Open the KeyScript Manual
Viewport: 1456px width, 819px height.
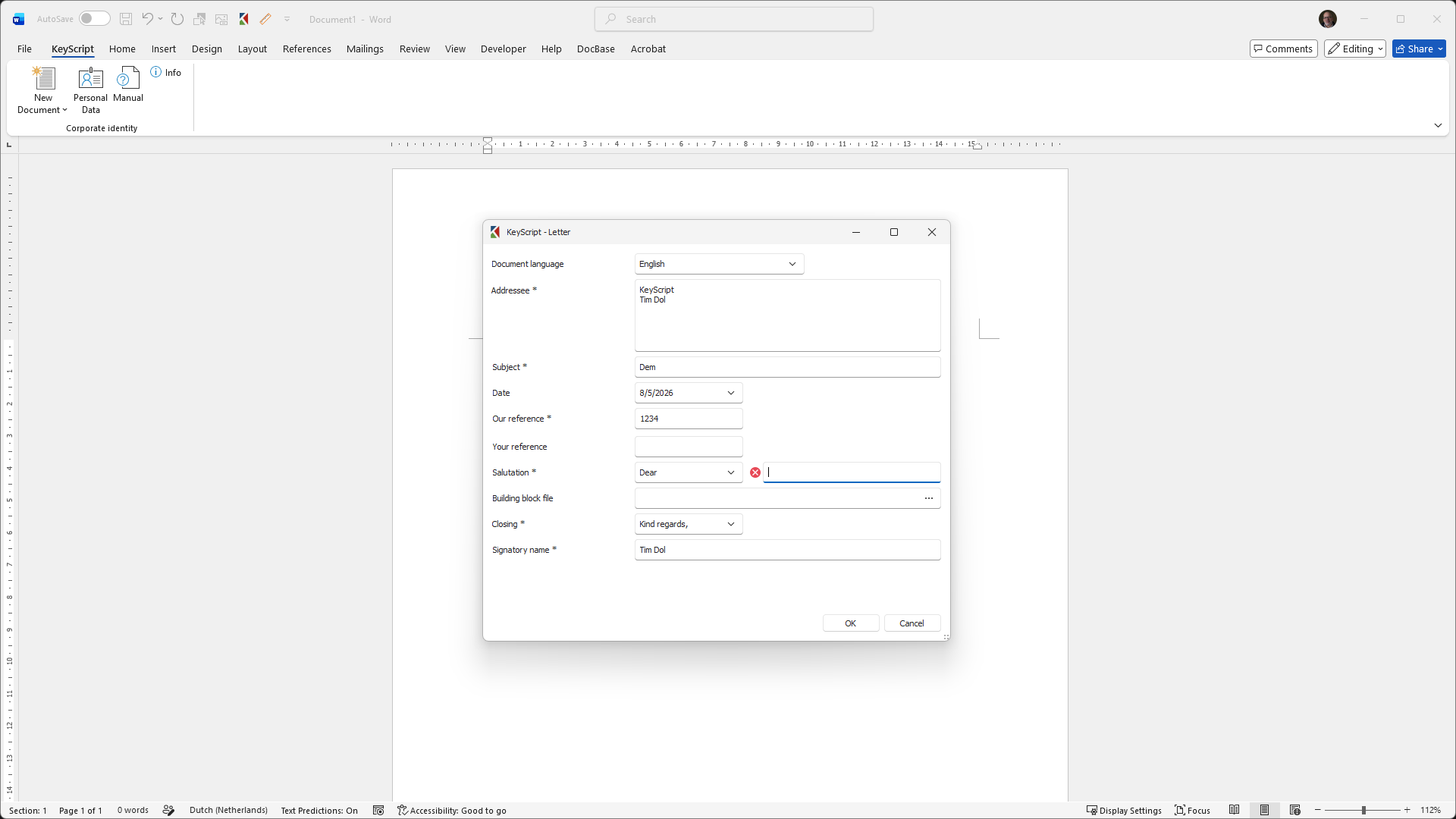128,84
